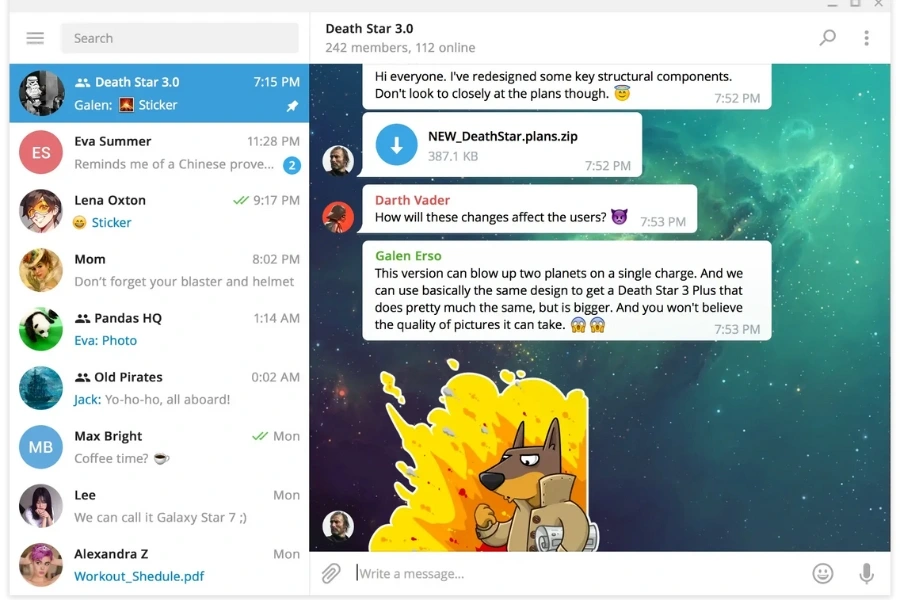Click the Darth Vader sender name
This screenshot has height=600, width=900.
click(412, 200)
